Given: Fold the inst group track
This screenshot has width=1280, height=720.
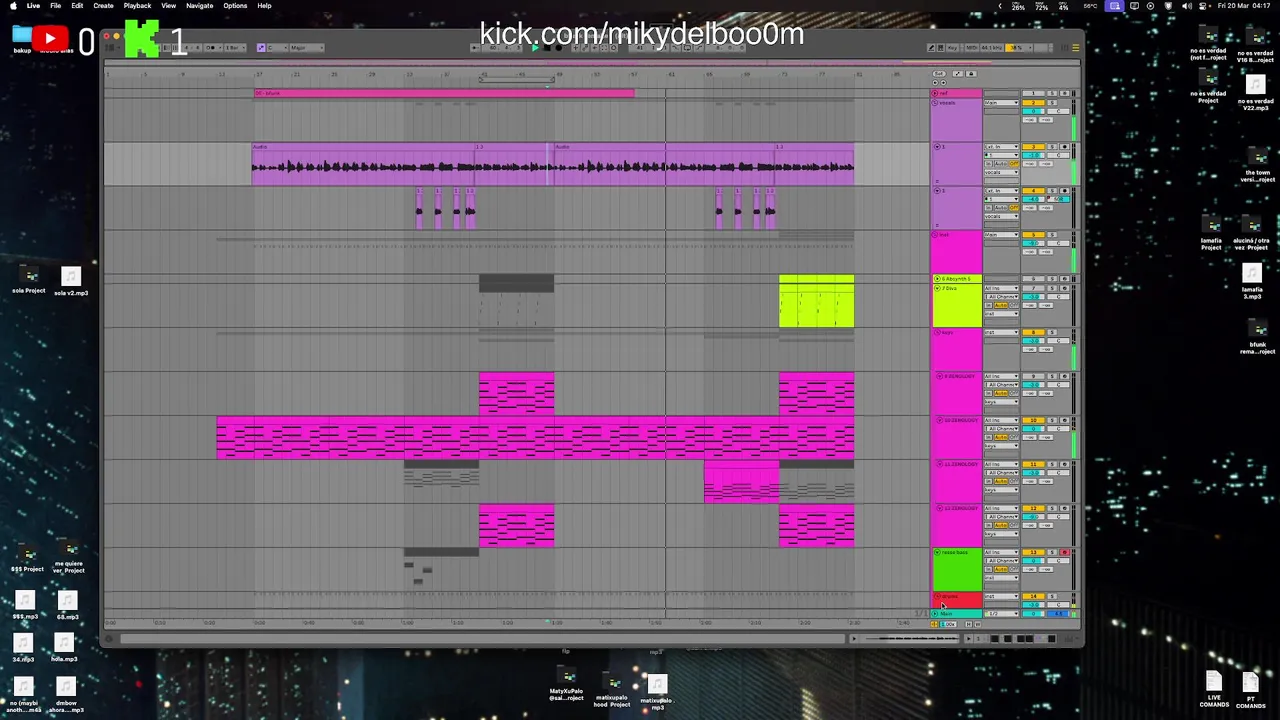Looking at the screenshot, I should click(936, 235).
